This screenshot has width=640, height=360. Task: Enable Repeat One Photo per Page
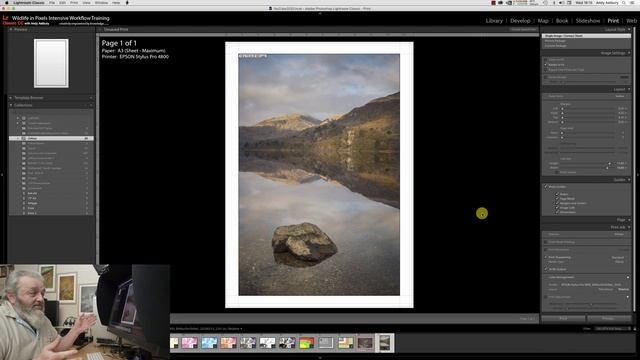(546, 70)
